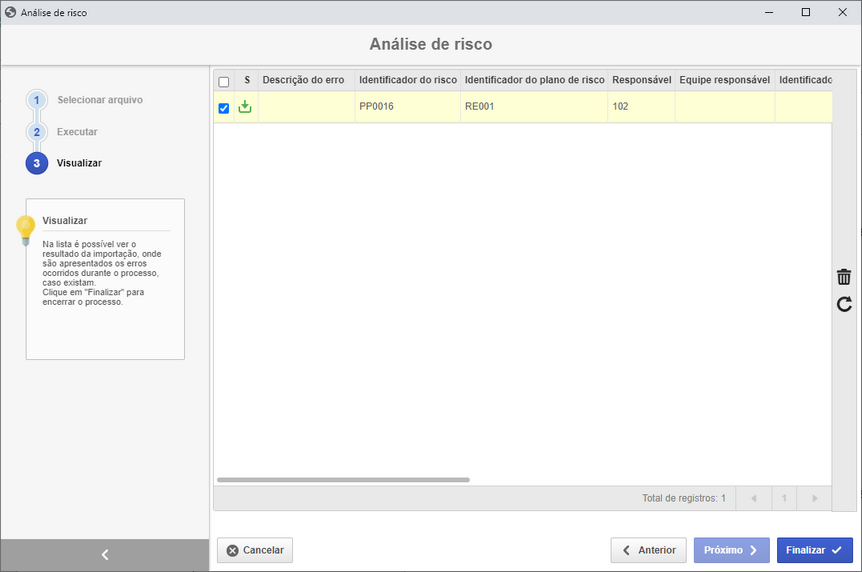
Task: Click the app globe icon in title bar
Action: pos(10,12)
